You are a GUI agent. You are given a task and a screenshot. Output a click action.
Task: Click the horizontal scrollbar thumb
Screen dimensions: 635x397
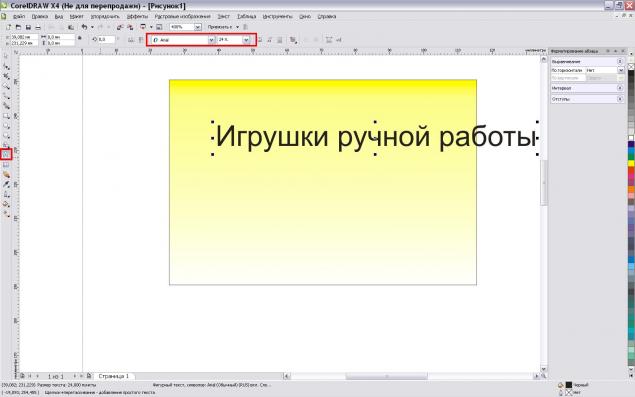coord(386,376)
